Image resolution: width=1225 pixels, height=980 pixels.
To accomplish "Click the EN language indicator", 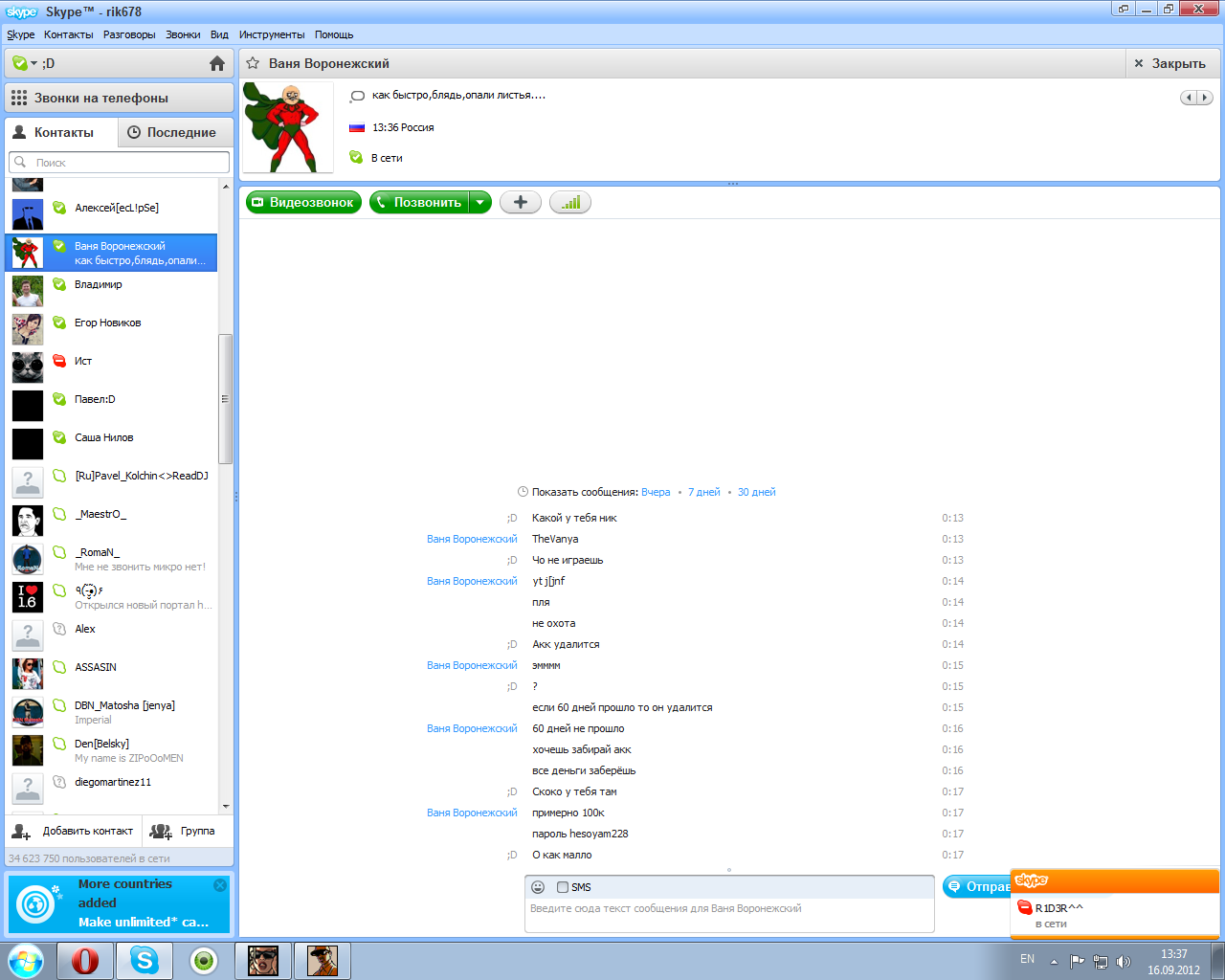I will (1027, 959).
